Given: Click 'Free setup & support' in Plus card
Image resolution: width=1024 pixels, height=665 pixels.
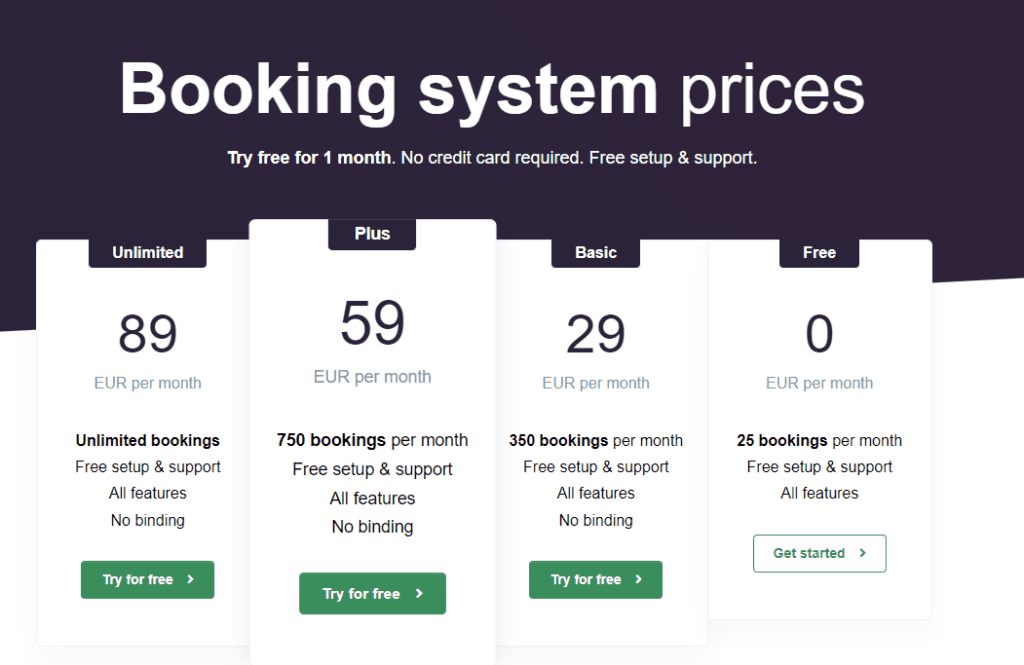Looking at the screenshot, I should pyautogui.click(x=372, y=470).
